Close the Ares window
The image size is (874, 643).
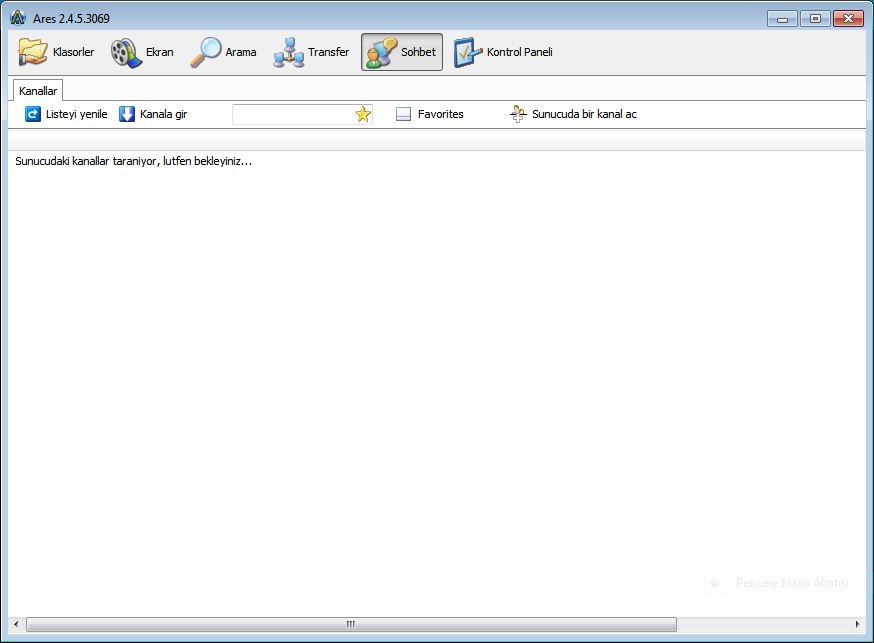click(x=848, y=18)
